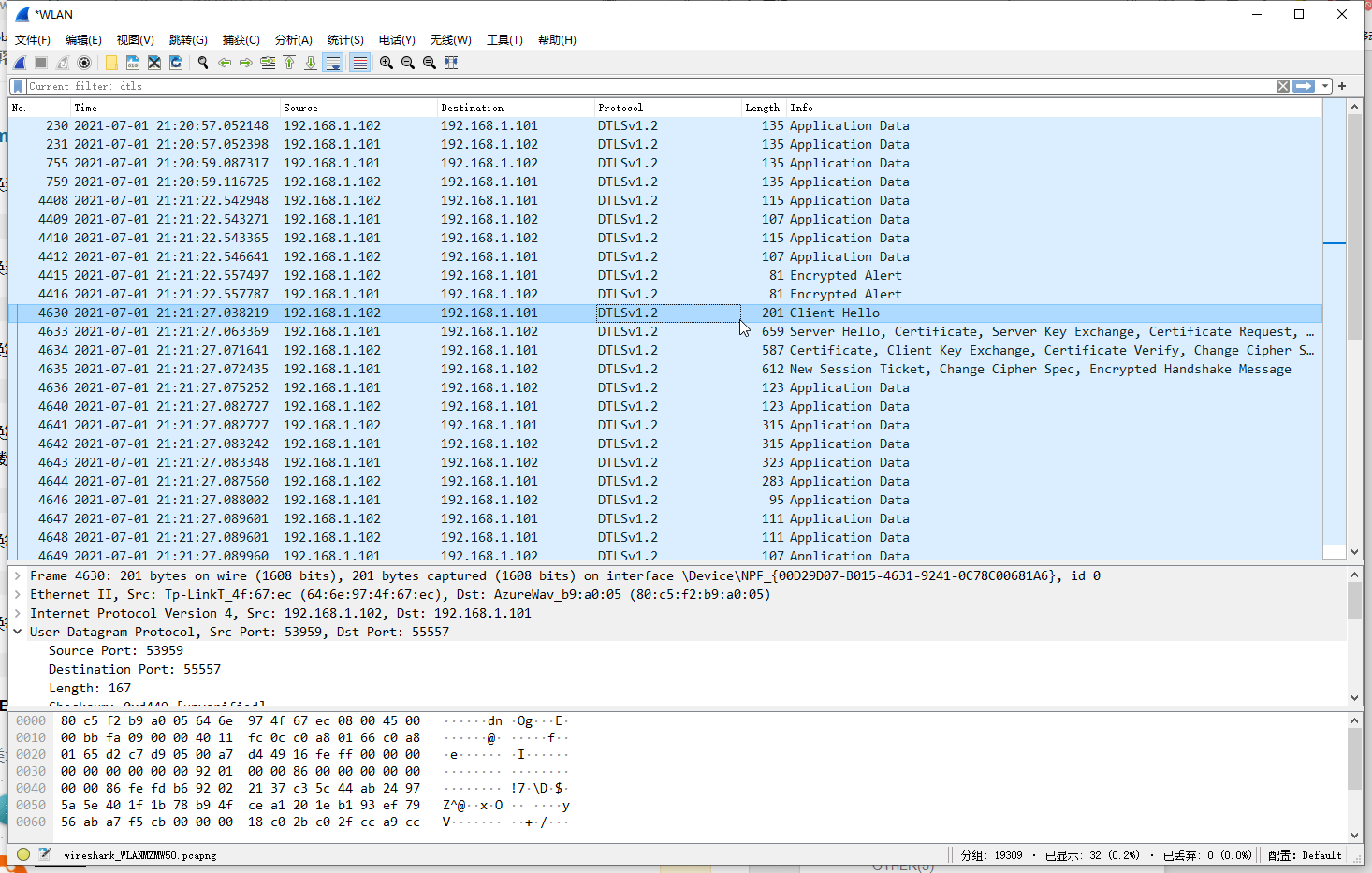The height and width of the screenshot is (873, 1372).
Task: Open the 编辑(E) menu
Action: (x=83, y=39)
